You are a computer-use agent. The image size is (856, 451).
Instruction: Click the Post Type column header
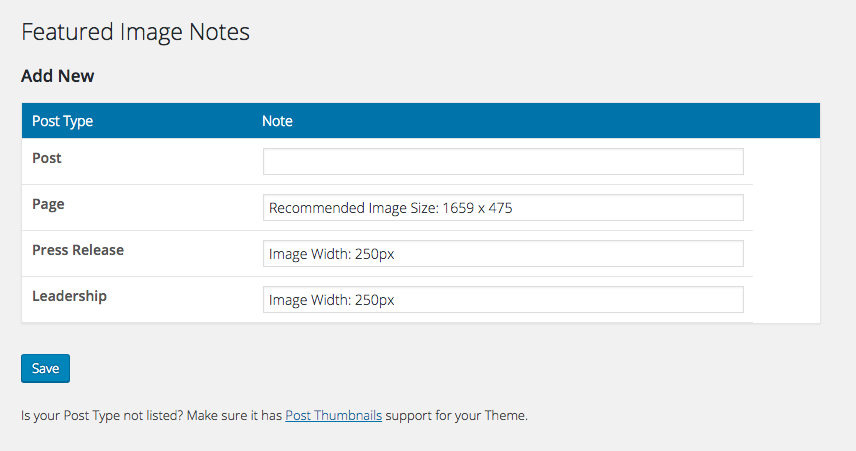[x=62, y=121]
